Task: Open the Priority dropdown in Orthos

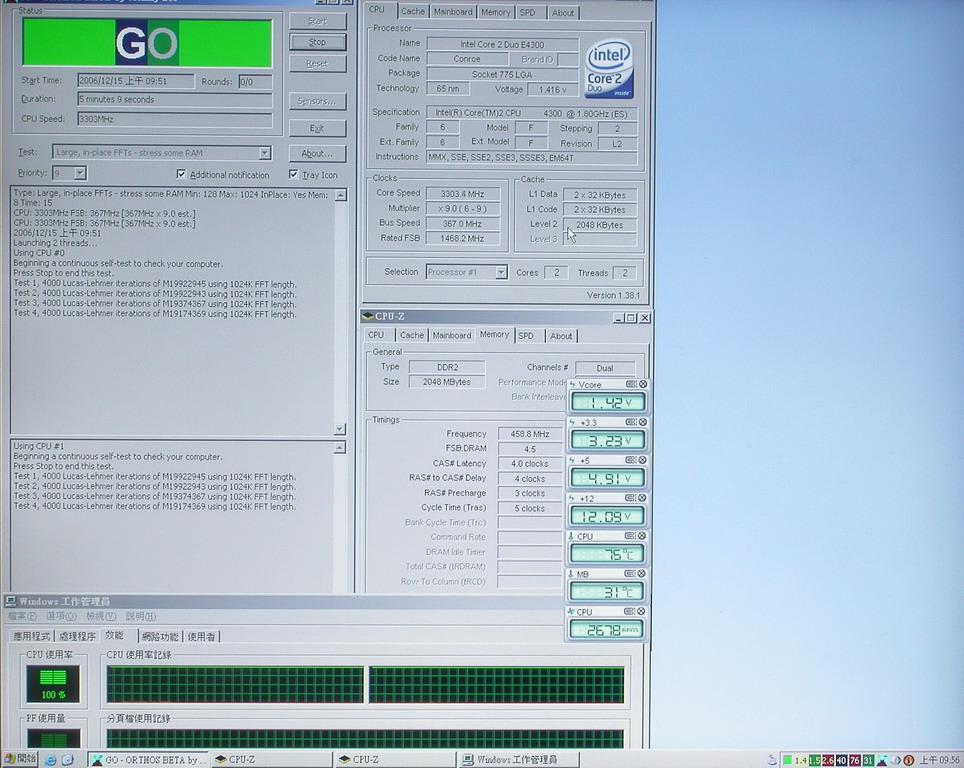Action: pos(80,173)
